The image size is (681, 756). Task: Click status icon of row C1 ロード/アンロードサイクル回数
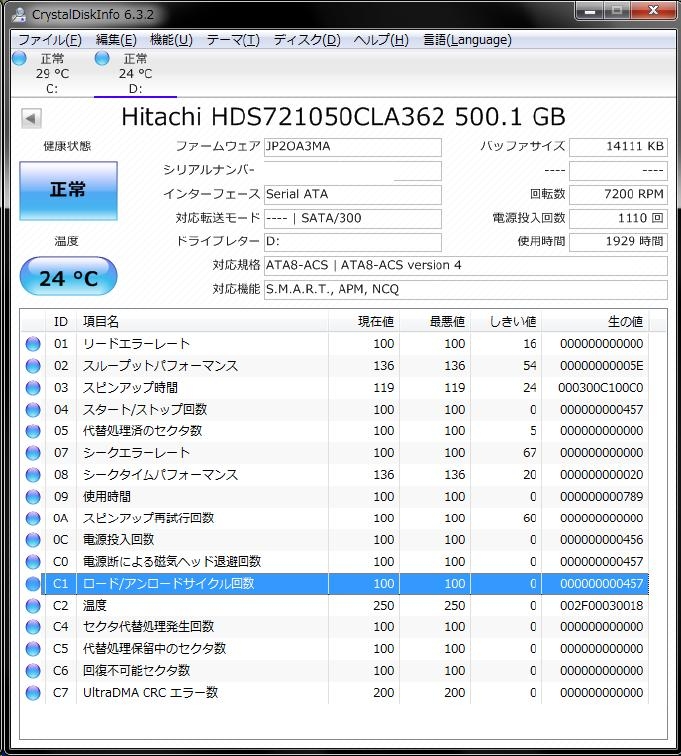click(33, 584)
